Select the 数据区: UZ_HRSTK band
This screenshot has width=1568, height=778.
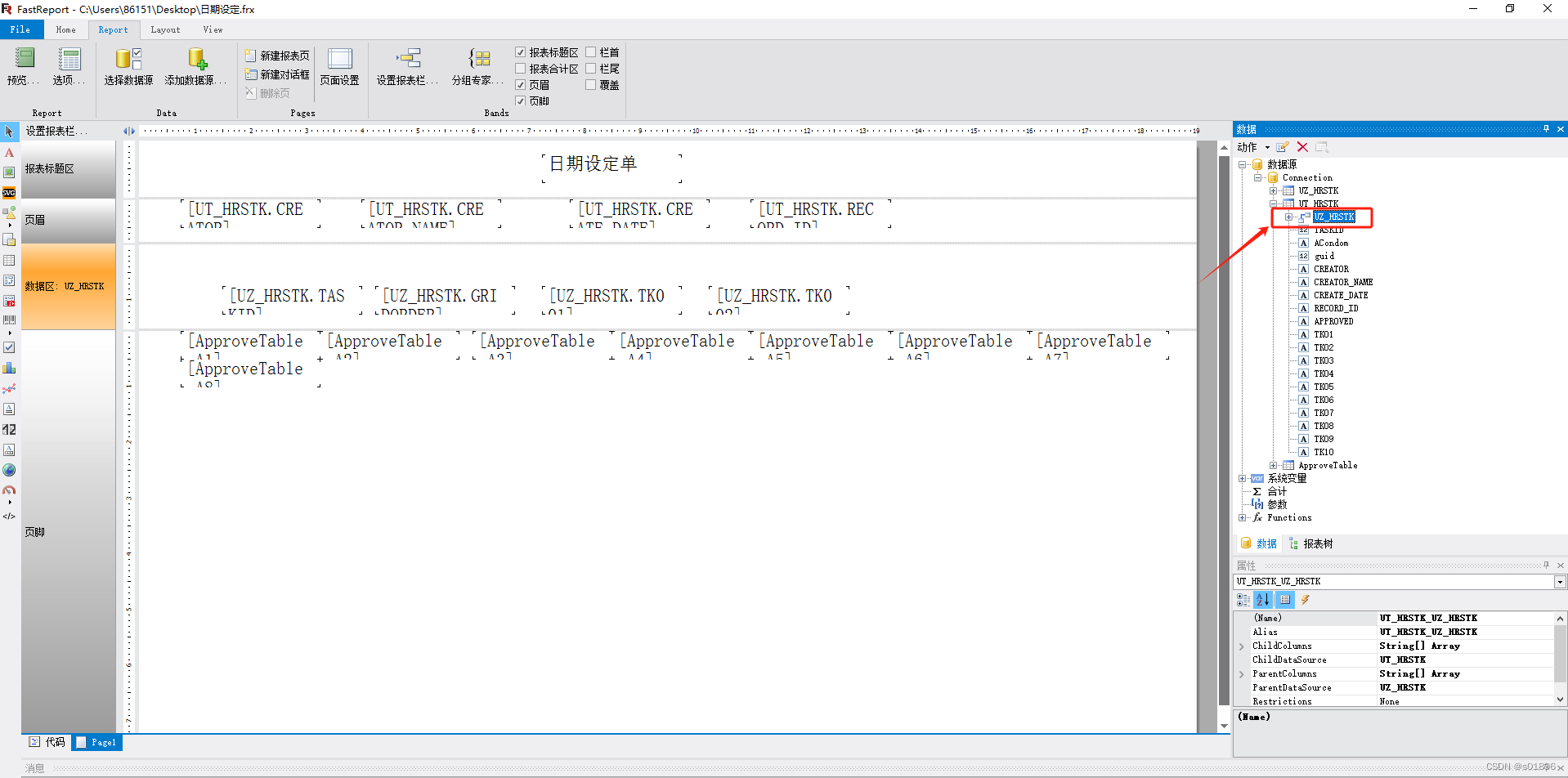68,287
